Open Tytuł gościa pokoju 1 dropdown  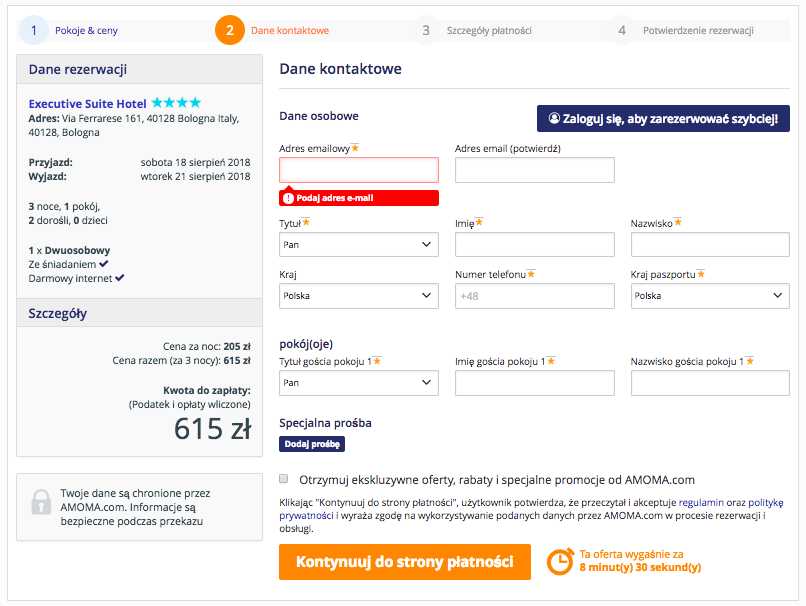coord(359,383)
